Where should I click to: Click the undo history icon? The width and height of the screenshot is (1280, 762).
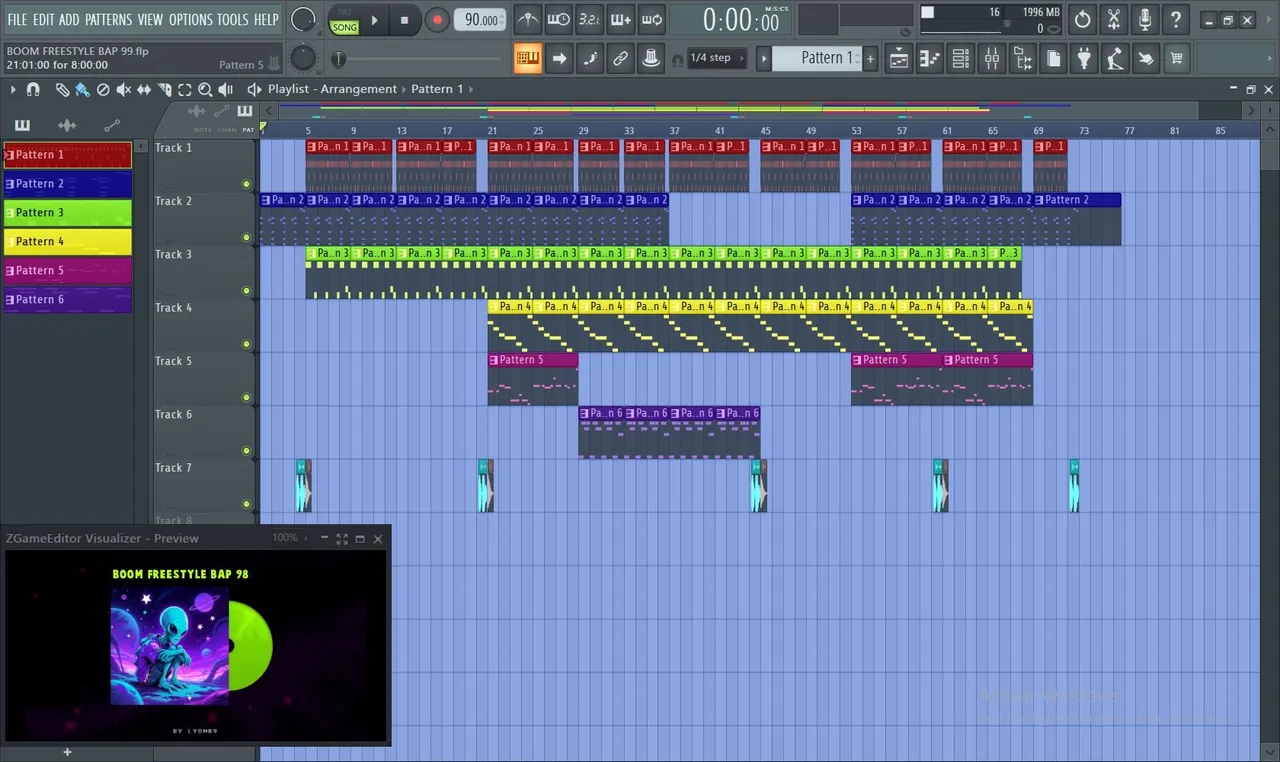click(1083, 19)
